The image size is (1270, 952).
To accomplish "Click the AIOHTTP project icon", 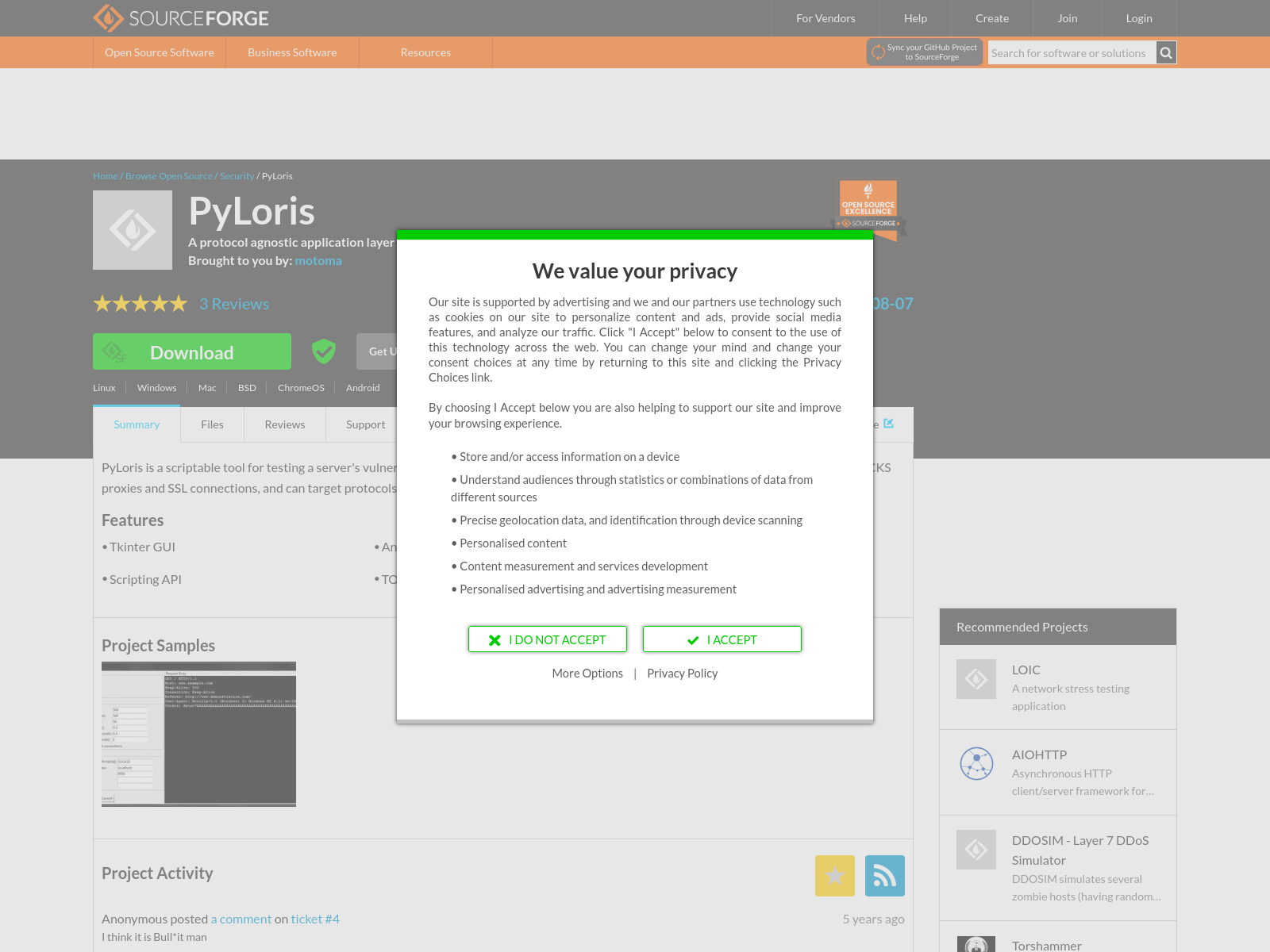I will 976,764.
